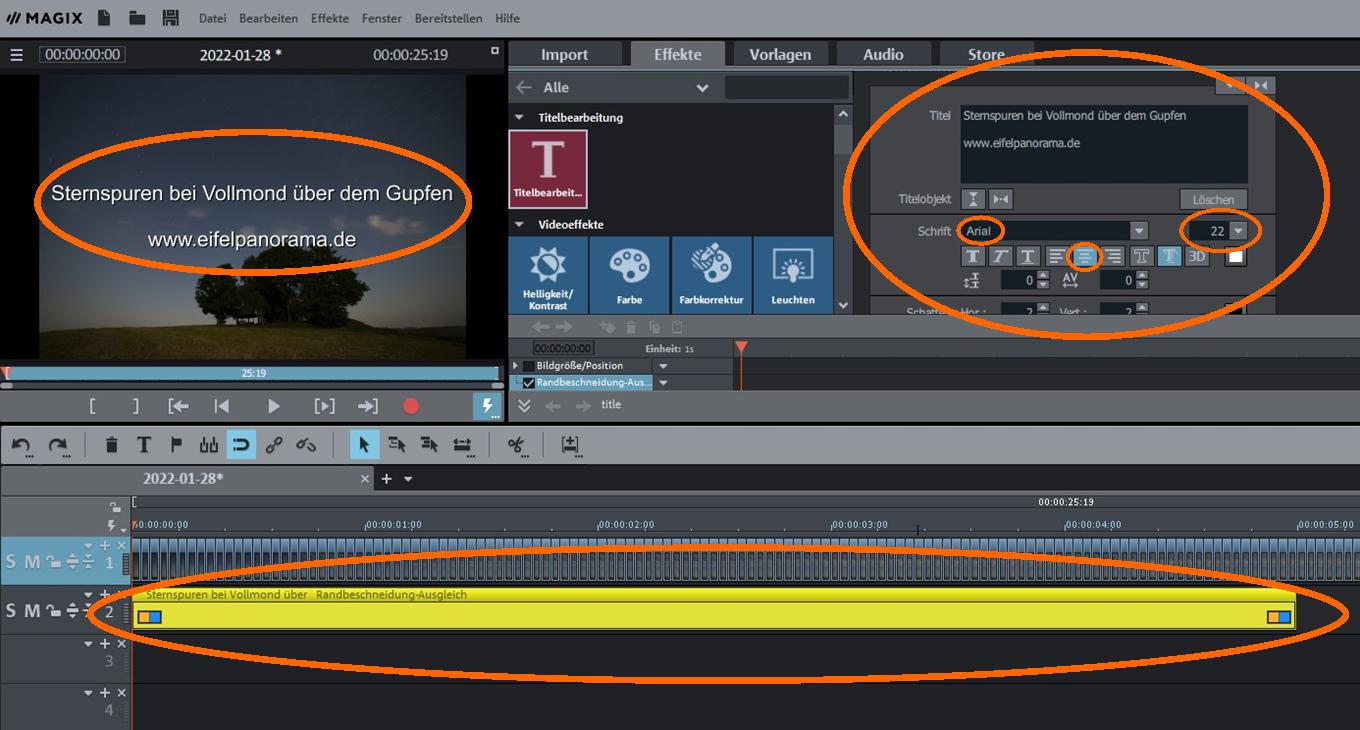
Task: Click the title tool T in timeline toolbar
Action: [x=144, y=445]
